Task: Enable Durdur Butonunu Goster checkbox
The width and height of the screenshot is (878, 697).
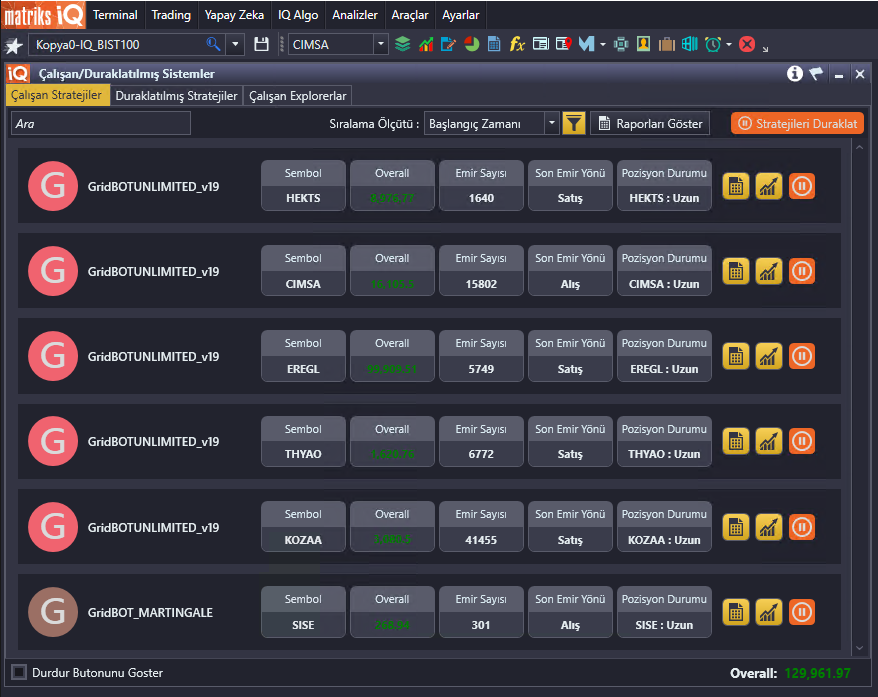Action: [x=19, y=672]
